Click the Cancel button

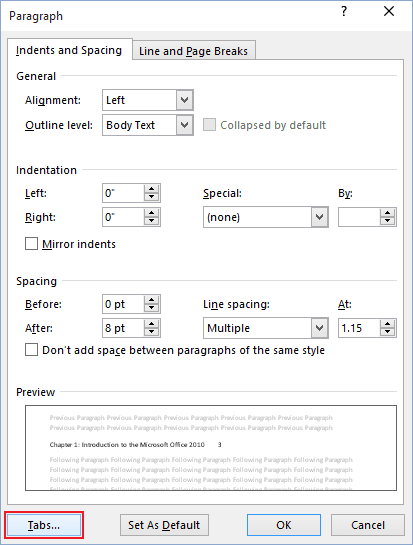tap(368, 525)
